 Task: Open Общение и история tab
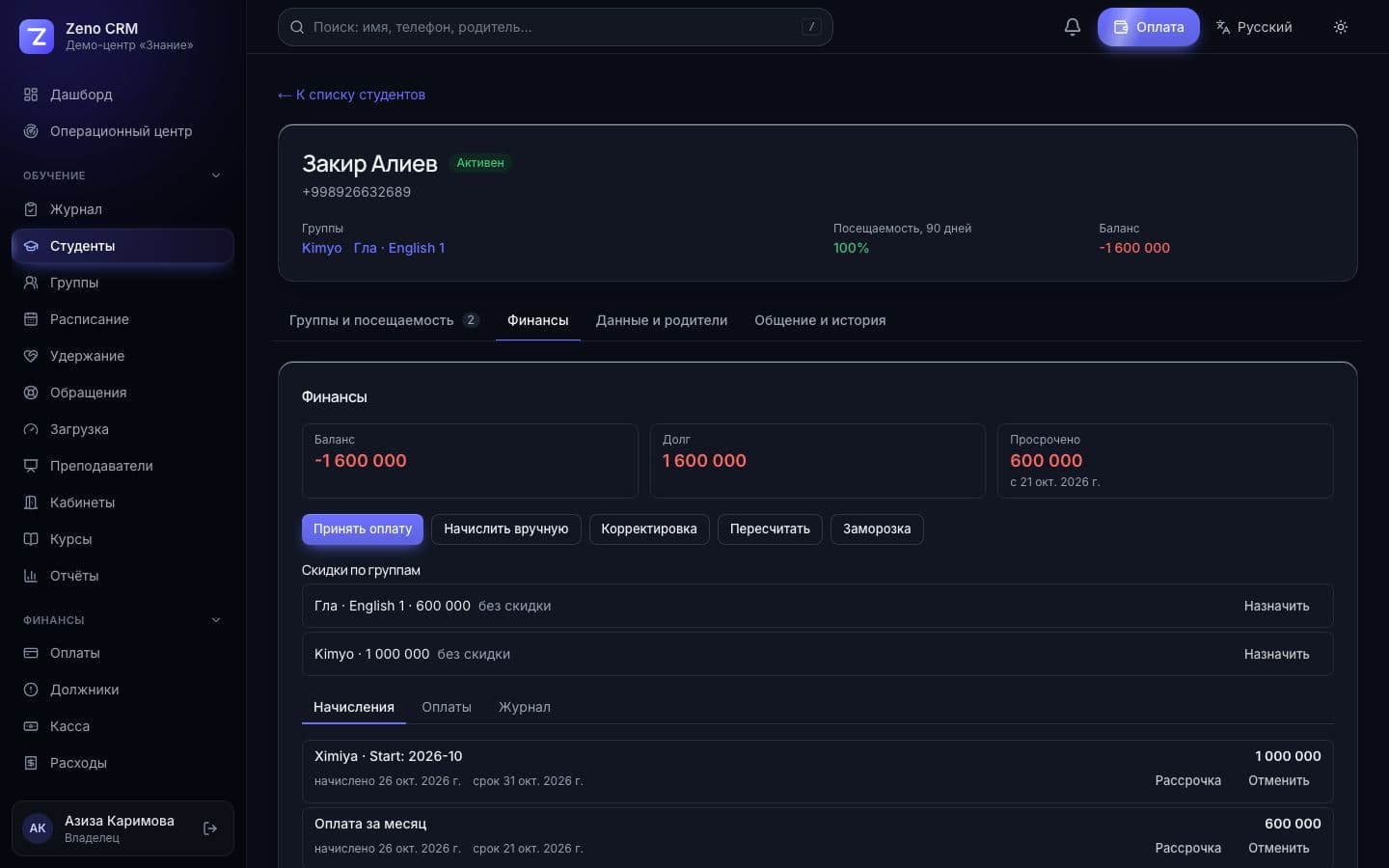click(820, 320)
